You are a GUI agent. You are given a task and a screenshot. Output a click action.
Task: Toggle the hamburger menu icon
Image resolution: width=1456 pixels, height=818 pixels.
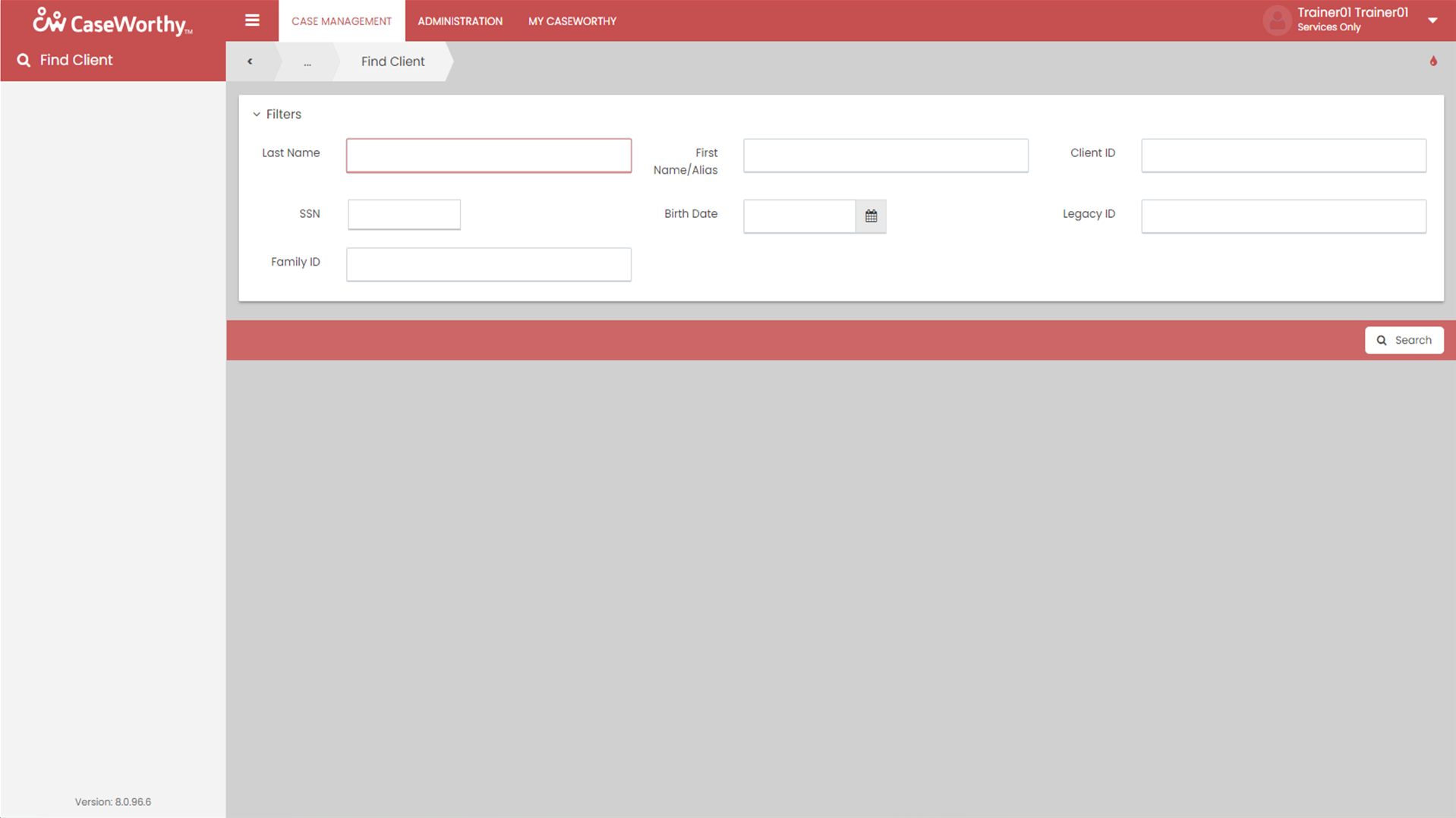252,20
